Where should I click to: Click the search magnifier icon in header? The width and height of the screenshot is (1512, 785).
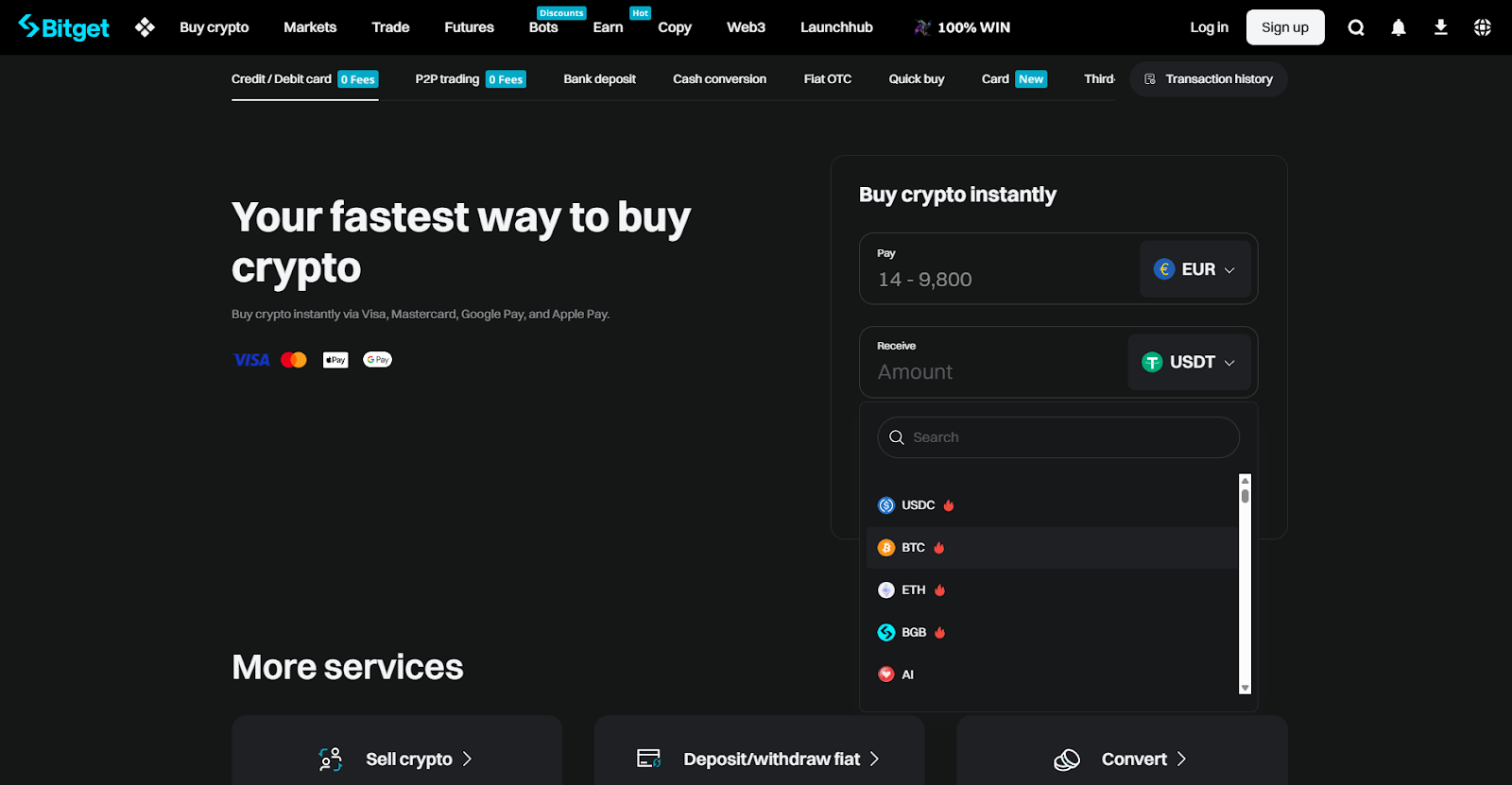(1356, 27)
